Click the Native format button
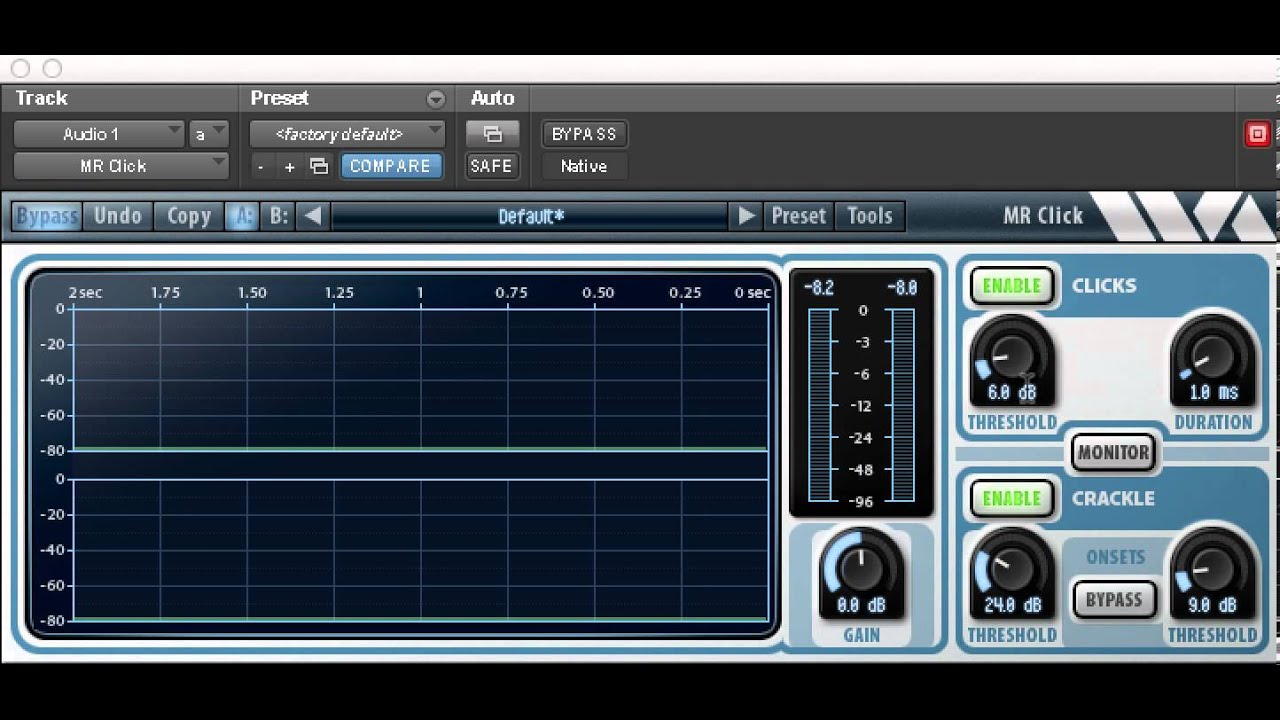 coord(584,166)
